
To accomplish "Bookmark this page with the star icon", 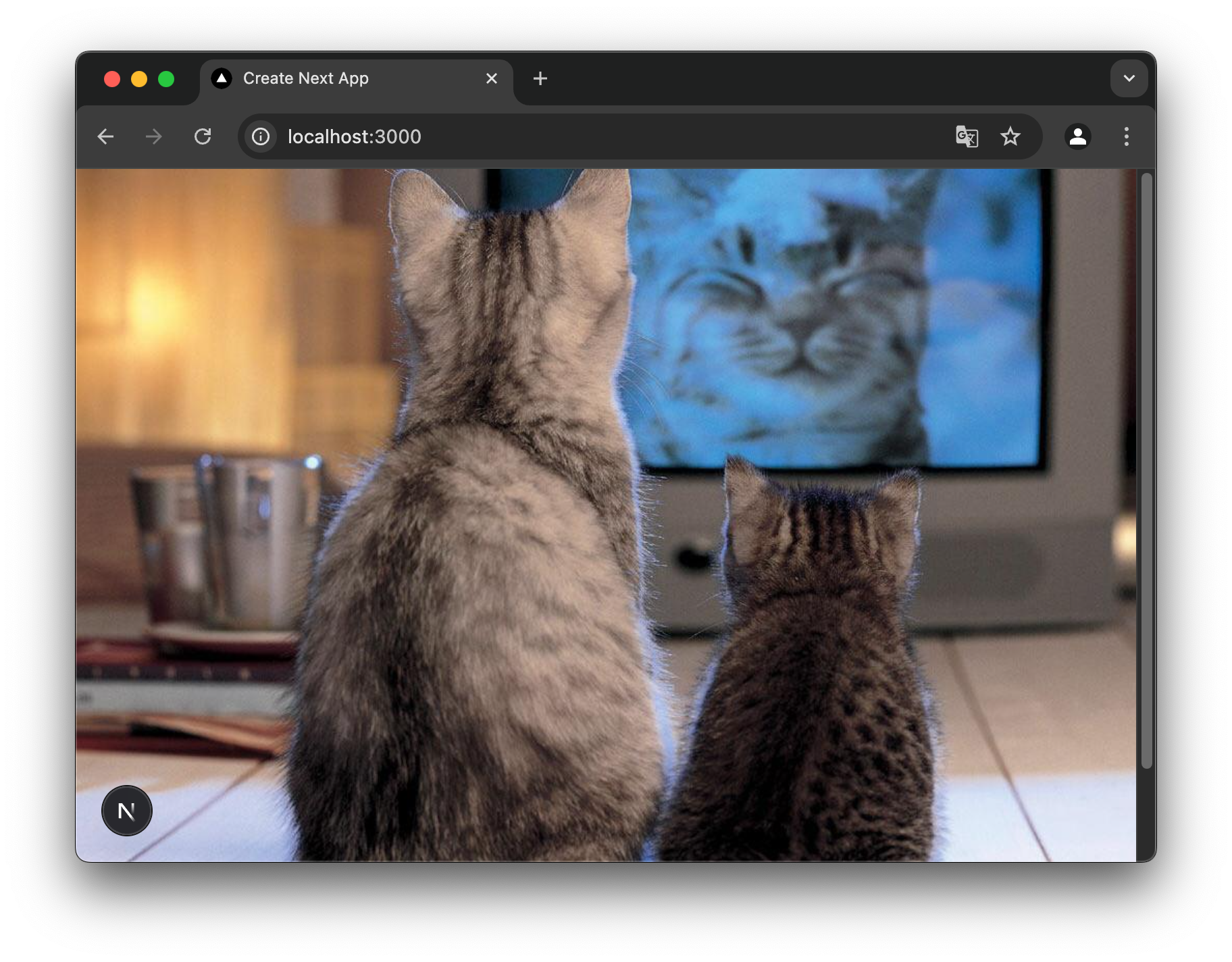I will 1010,136.
